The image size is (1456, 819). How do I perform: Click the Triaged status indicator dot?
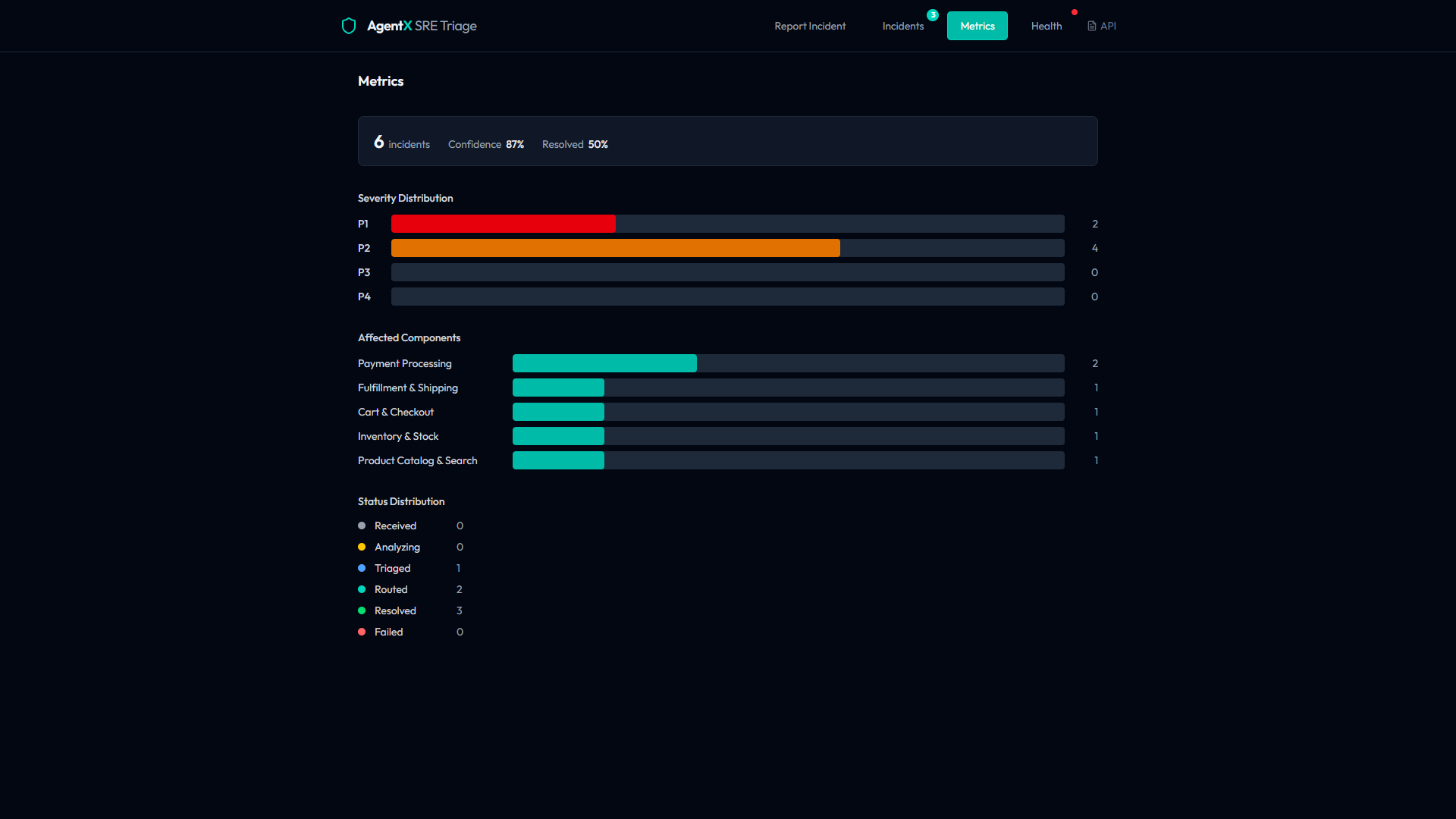point(362,568)
